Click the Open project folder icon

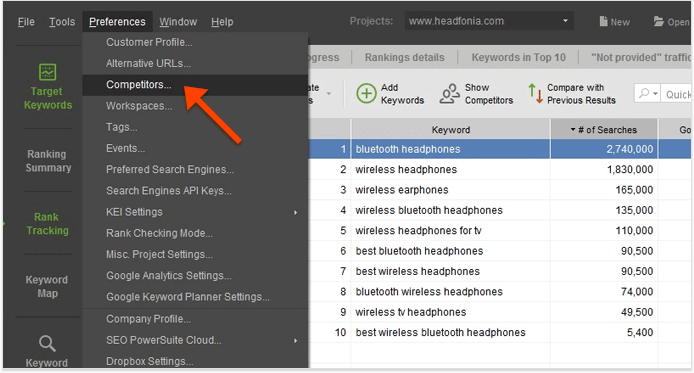coord(659,21)
